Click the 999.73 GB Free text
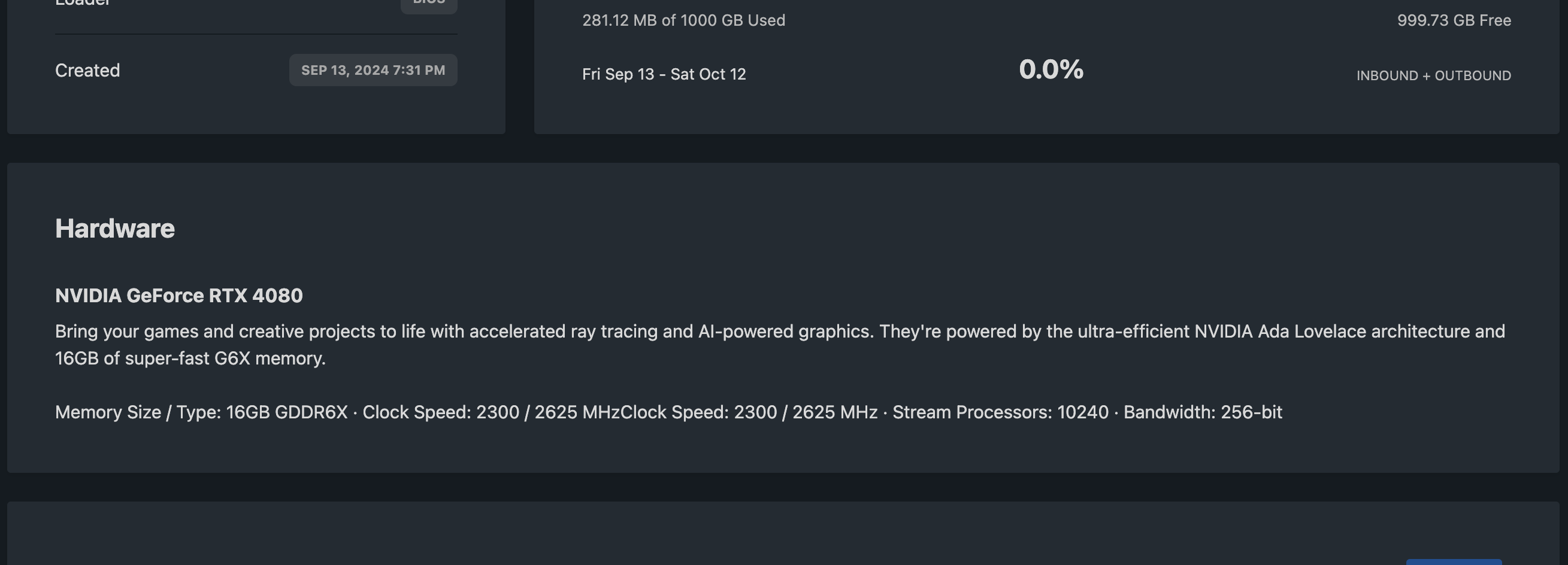The image size is (1568, 565). point(1454,20)
